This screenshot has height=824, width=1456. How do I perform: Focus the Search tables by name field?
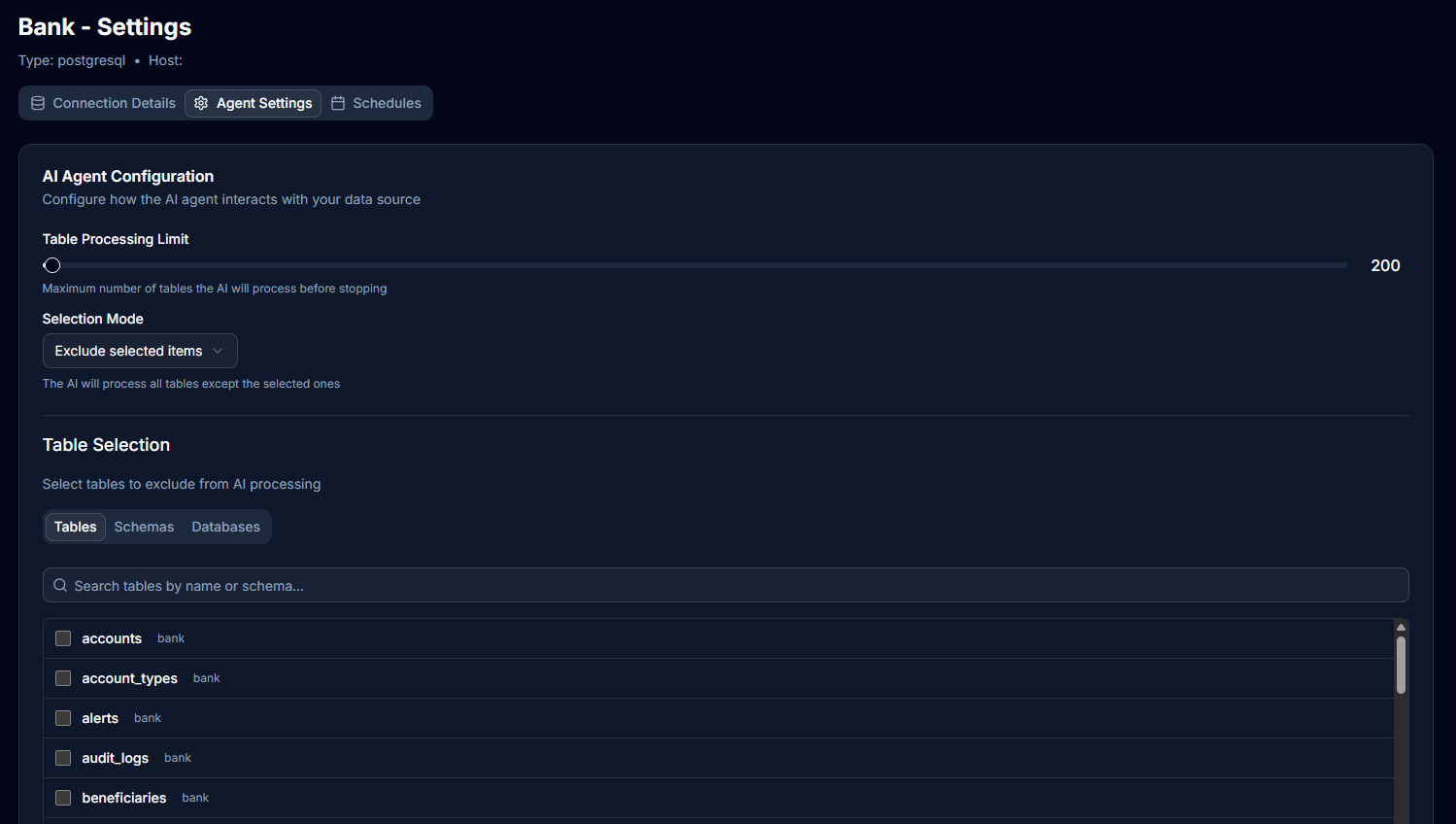coord(726,585)
